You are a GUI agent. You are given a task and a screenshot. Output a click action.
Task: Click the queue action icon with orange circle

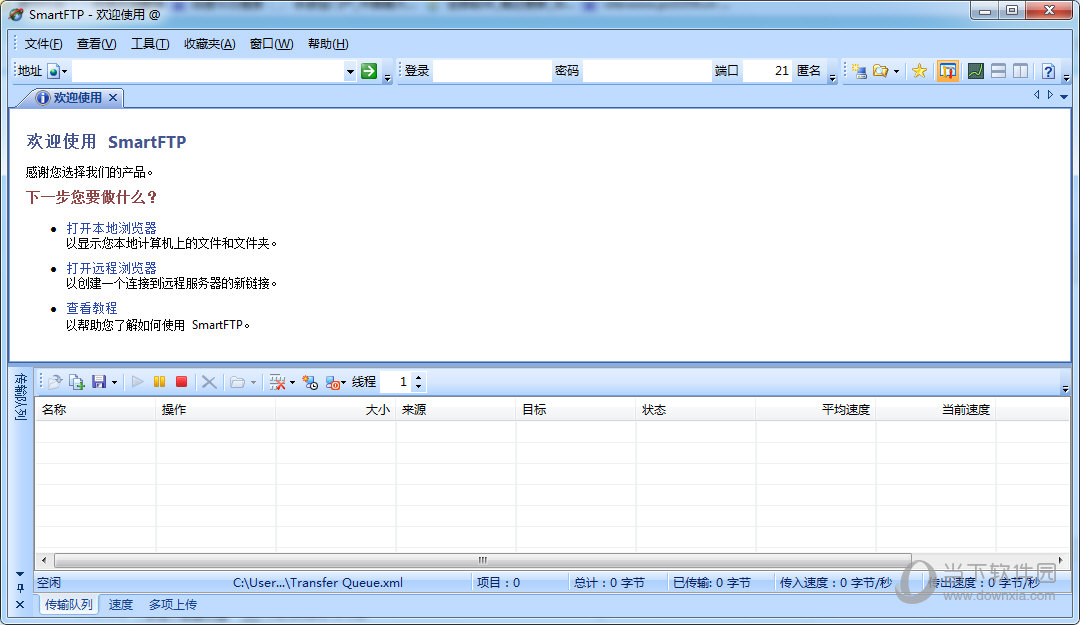click(333, 382)
